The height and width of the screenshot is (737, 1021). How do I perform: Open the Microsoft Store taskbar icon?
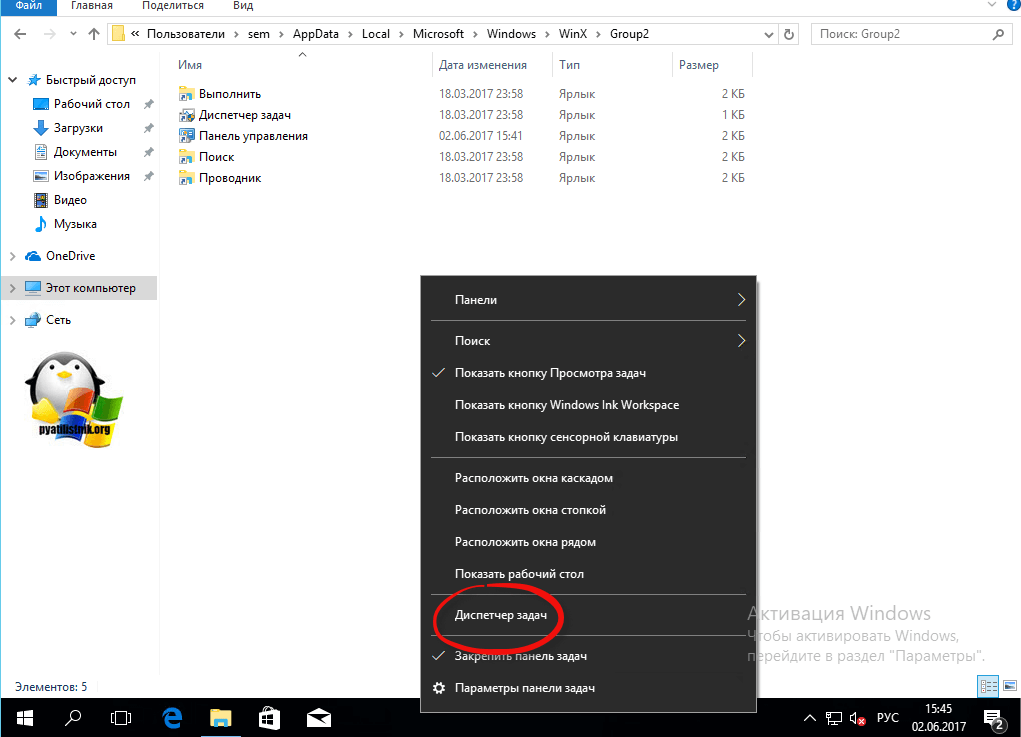[x=269, y=717]
